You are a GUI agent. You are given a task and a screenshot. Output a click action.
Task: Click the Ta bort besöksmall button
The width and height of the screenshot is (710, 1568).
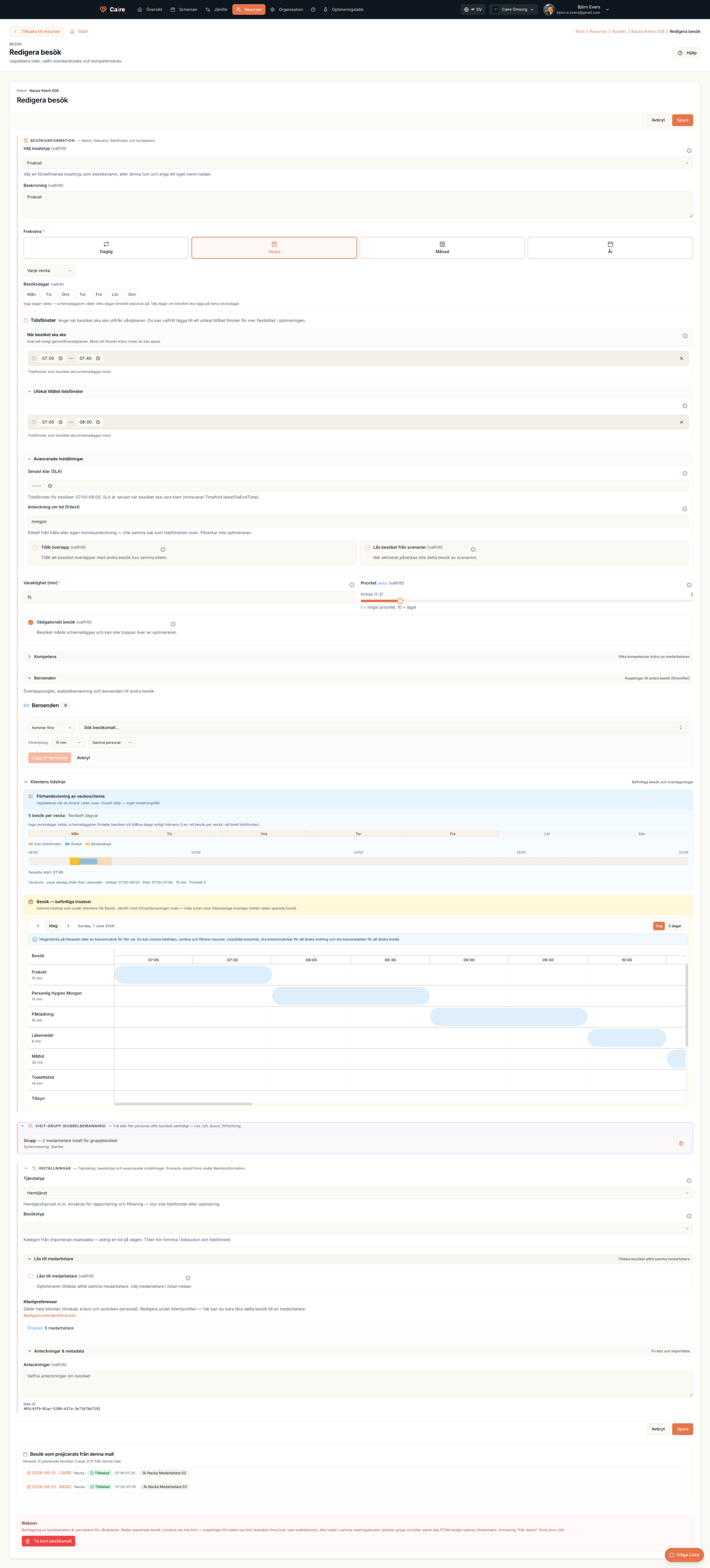pyautogui.click(x=49, y=1541)
